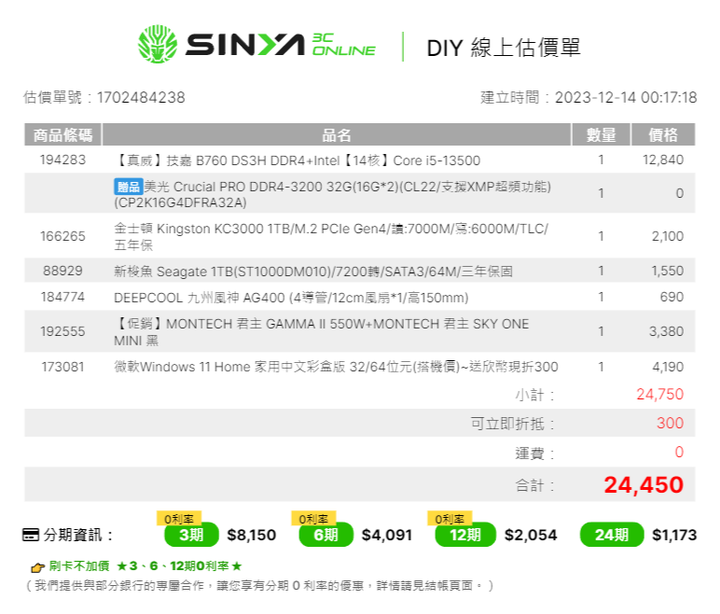Click the 小計 amount 24,750
Screen dimensions: 720x614
tap(660, 394)
